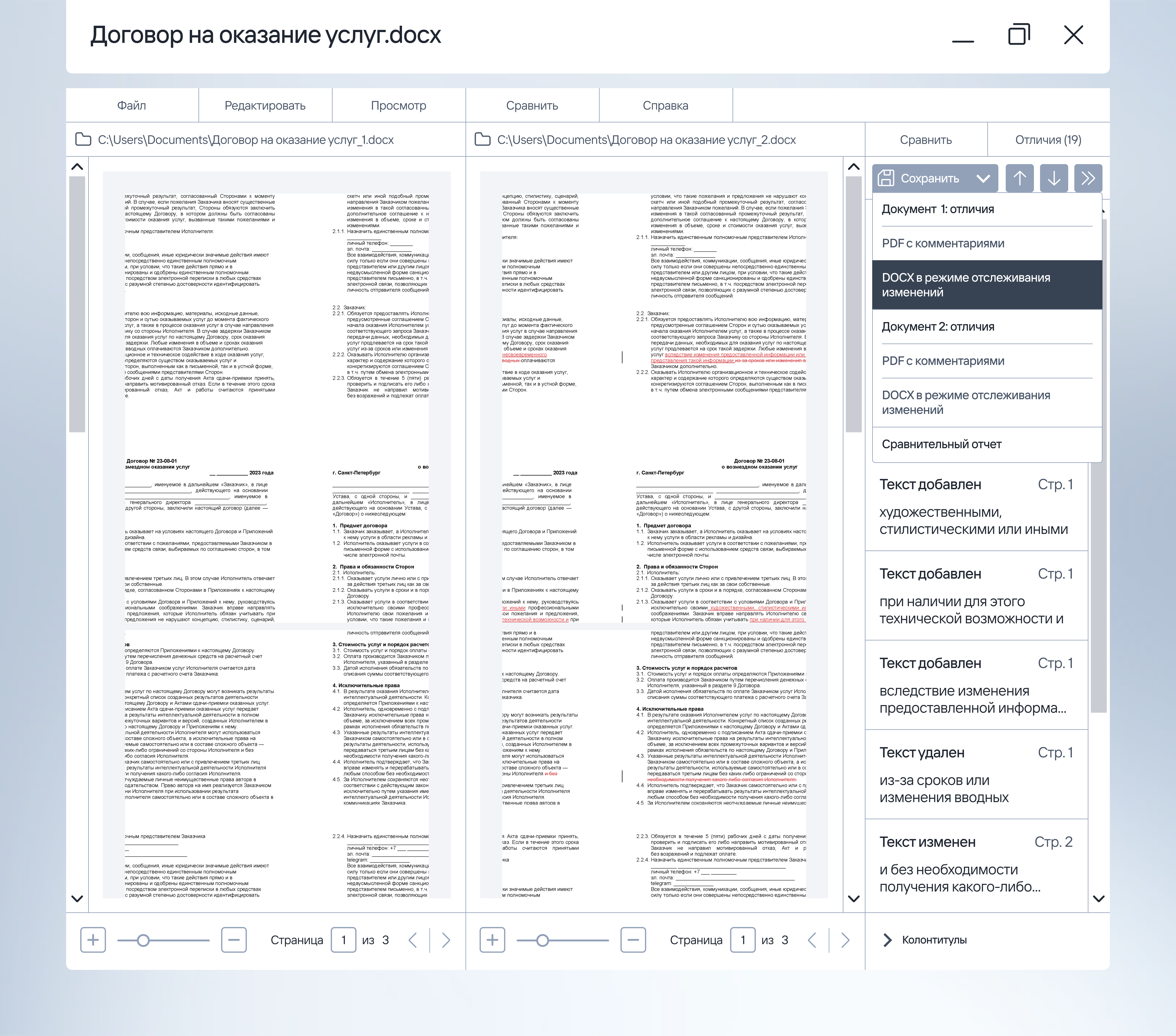Zoom out on right document with minus
Image resolution: width=1176 pixels, height=1036 pixels.
(633, 940)
